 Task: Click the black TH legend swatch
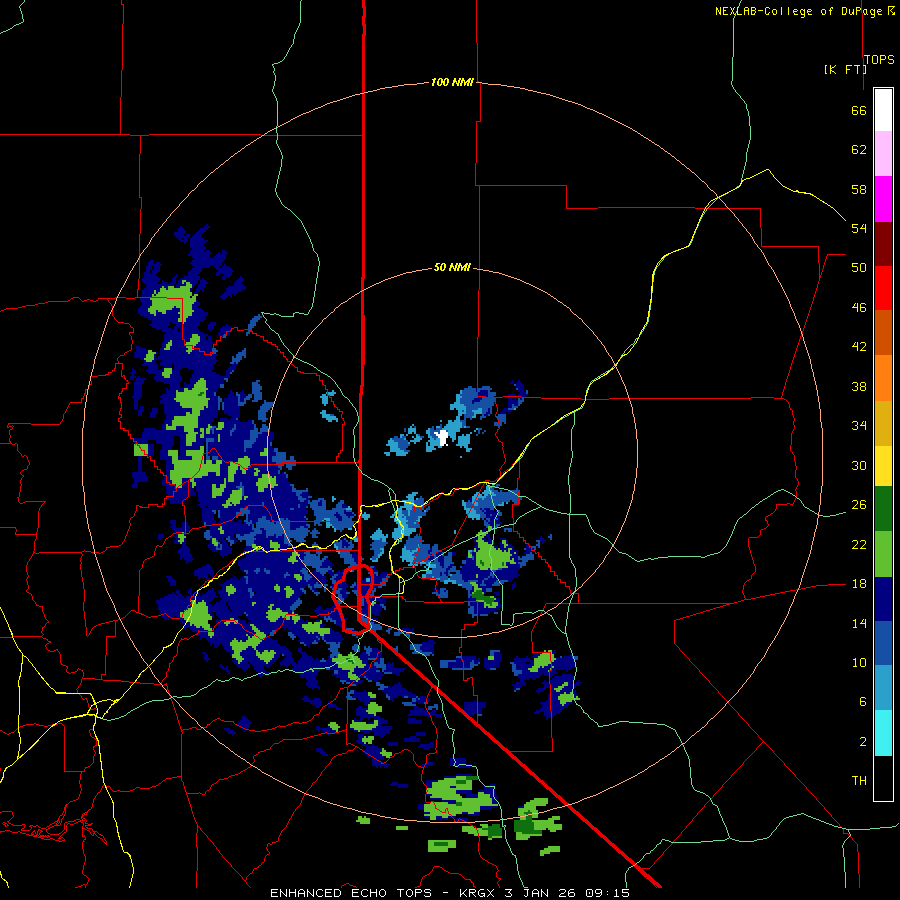coord(883,778)
